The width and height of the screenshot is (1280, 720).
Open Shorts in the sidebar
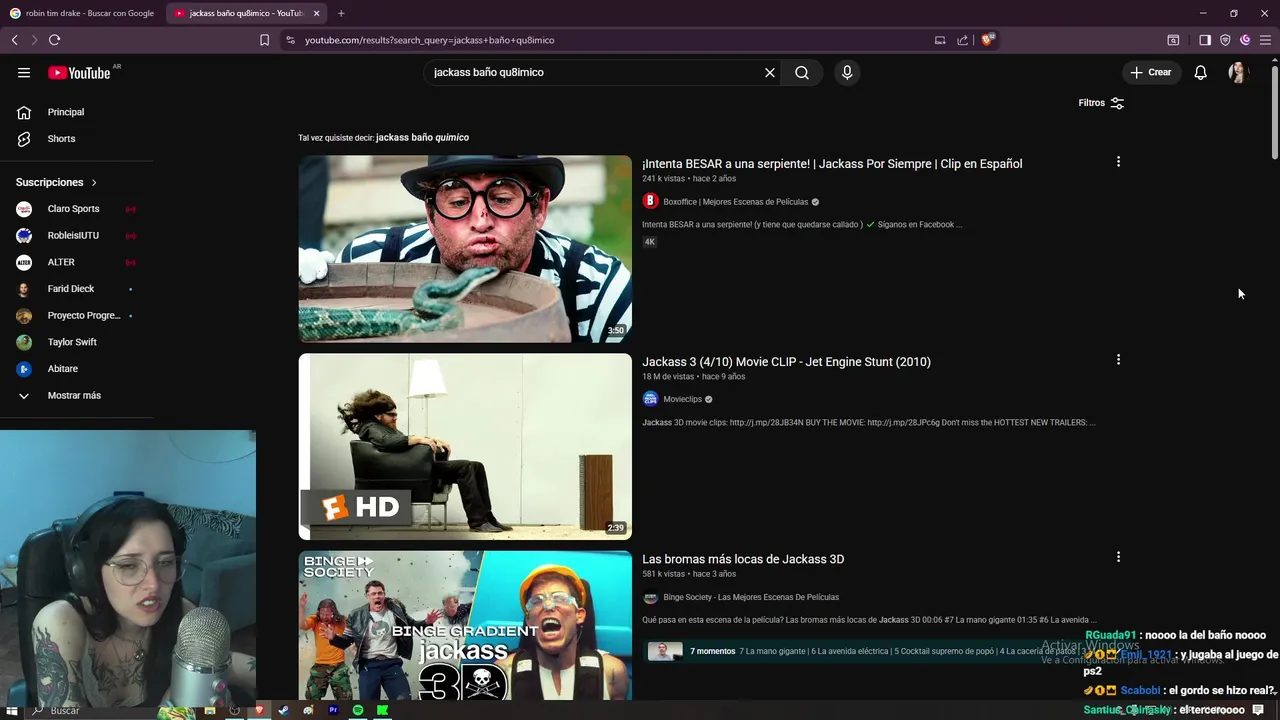(x=61, y=139)
